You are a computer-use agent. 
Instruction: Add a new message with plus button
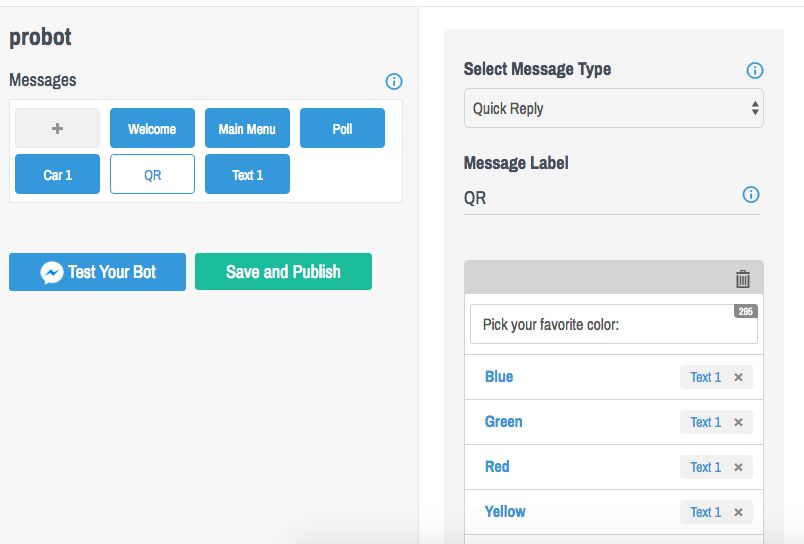57,128
